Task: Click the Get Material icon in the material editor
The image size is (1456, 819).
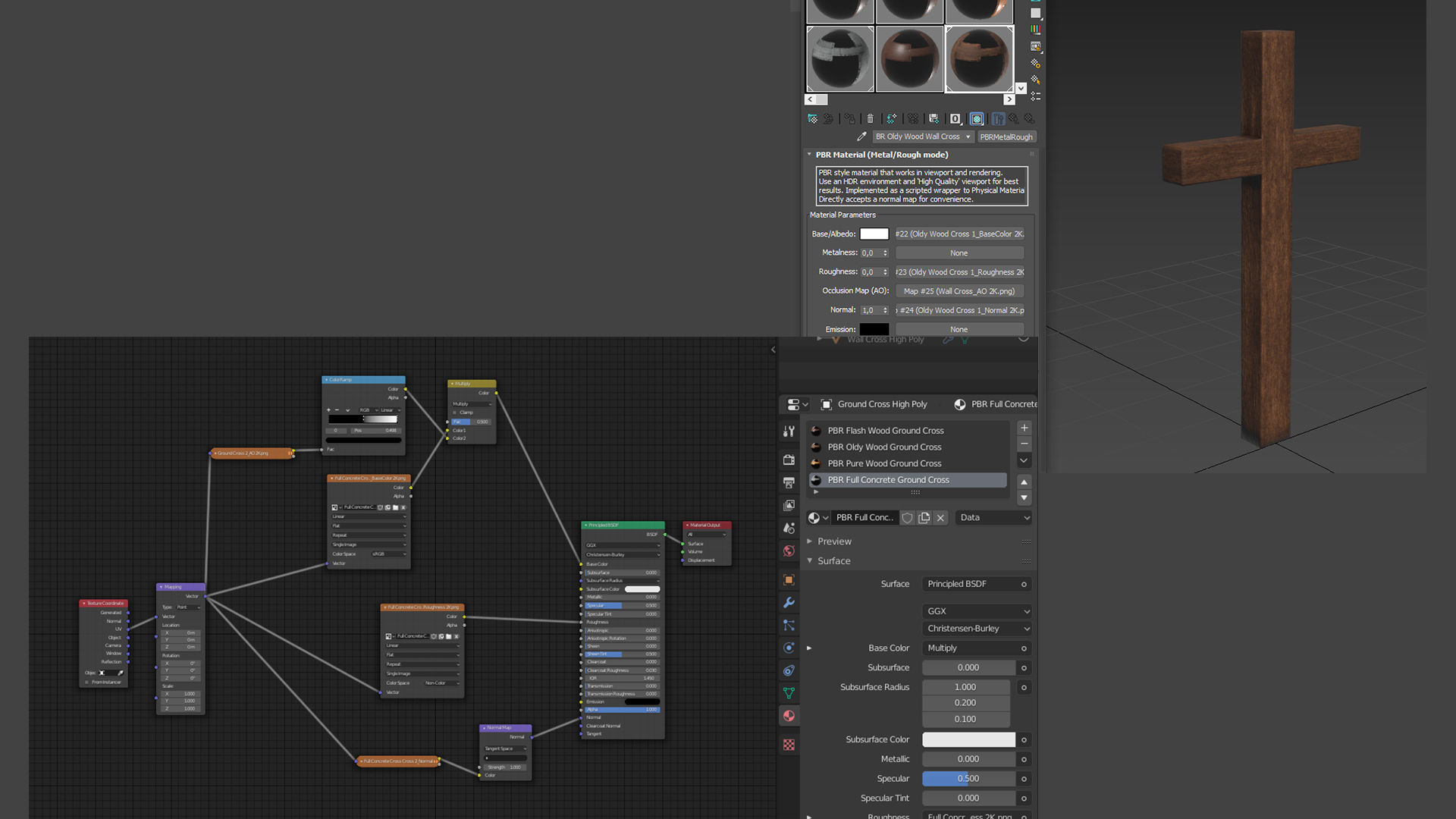Action: coord(813,118)
